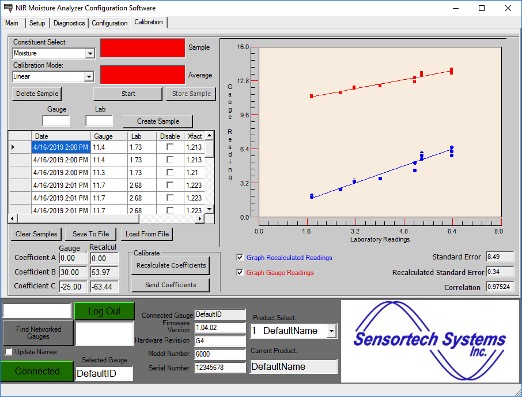522x397 pixels.
Task: Select the Calibration tab
Action: tap(149, 22)
